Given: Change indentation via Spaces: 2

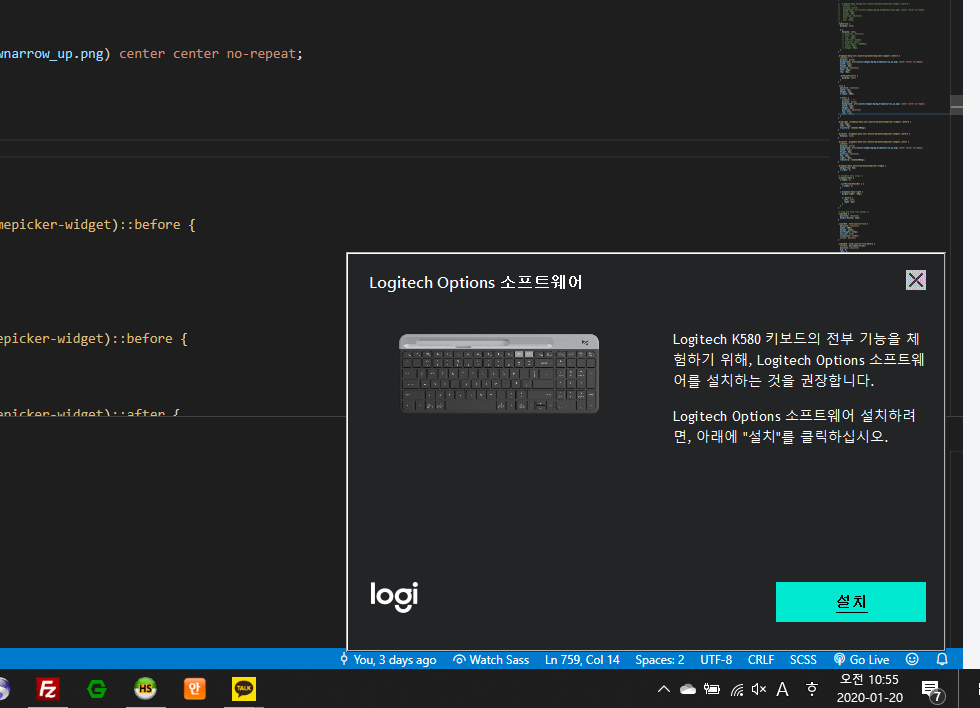Looking at the screenshot, I should (659, 659).
